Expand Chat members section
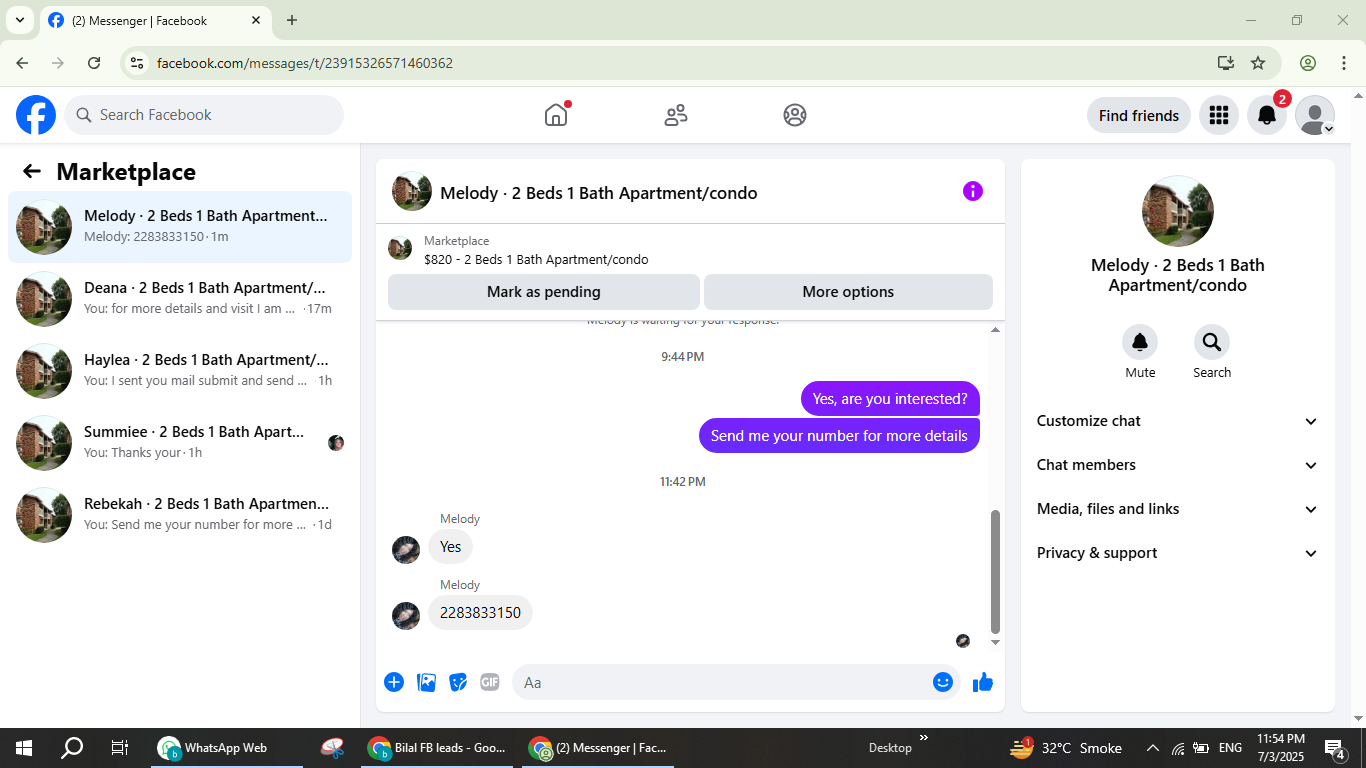The image size is (1366, 768). tap(1178, 465)
